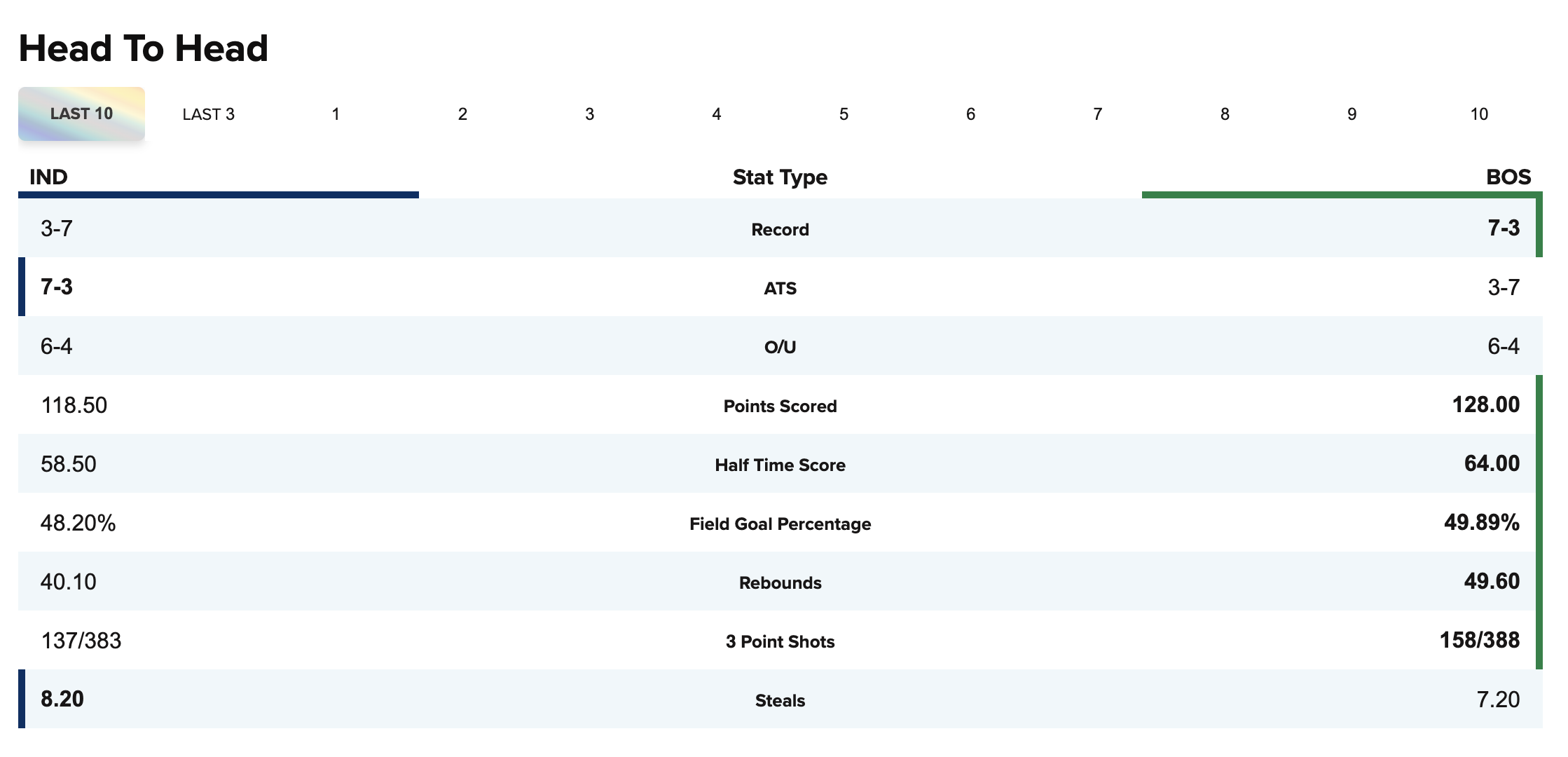Click IND O/U value 6-4
1568x757 pixels.
pos(57,346)
